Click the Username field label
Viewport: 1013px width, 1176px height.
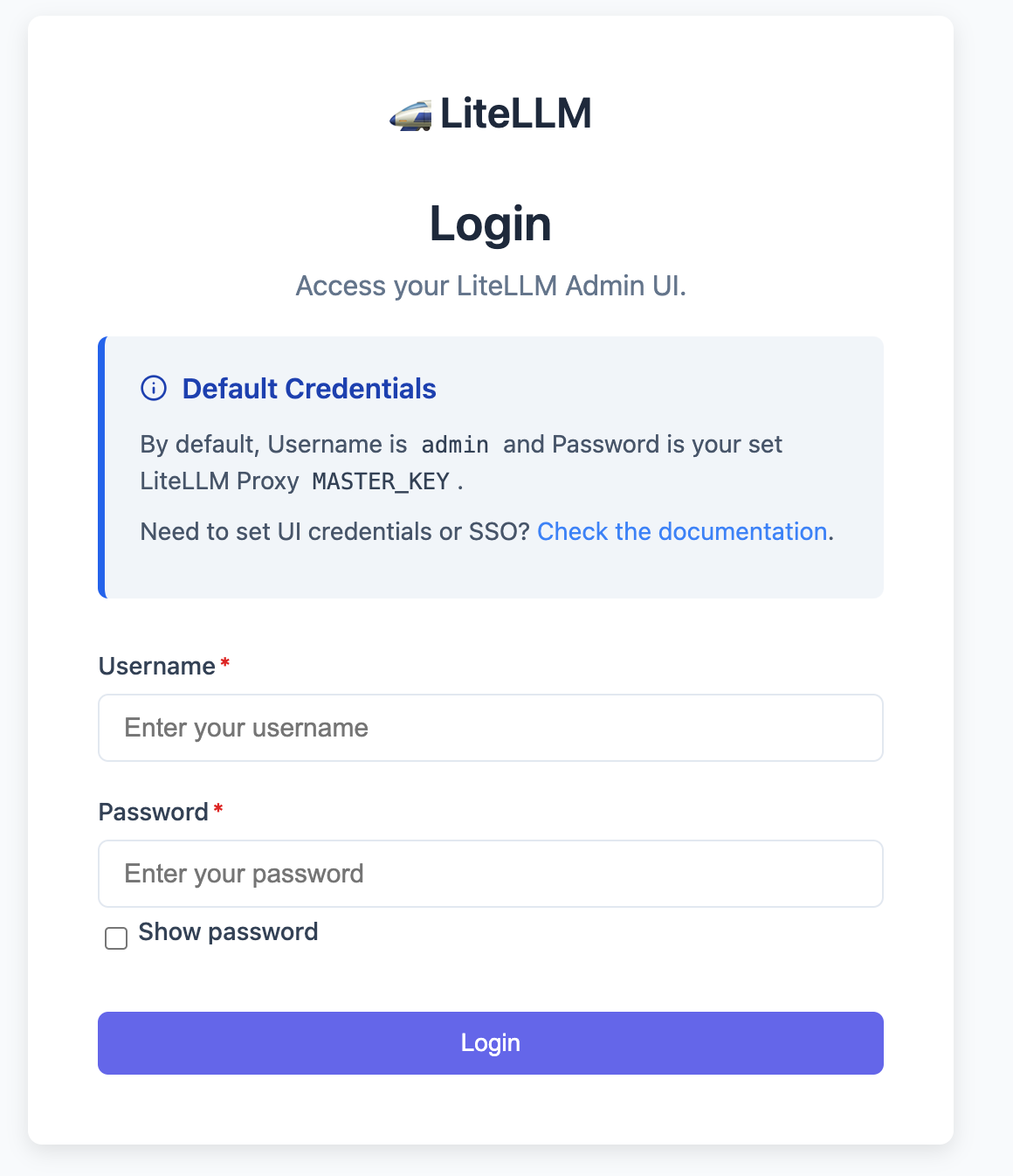coord(157,666)
